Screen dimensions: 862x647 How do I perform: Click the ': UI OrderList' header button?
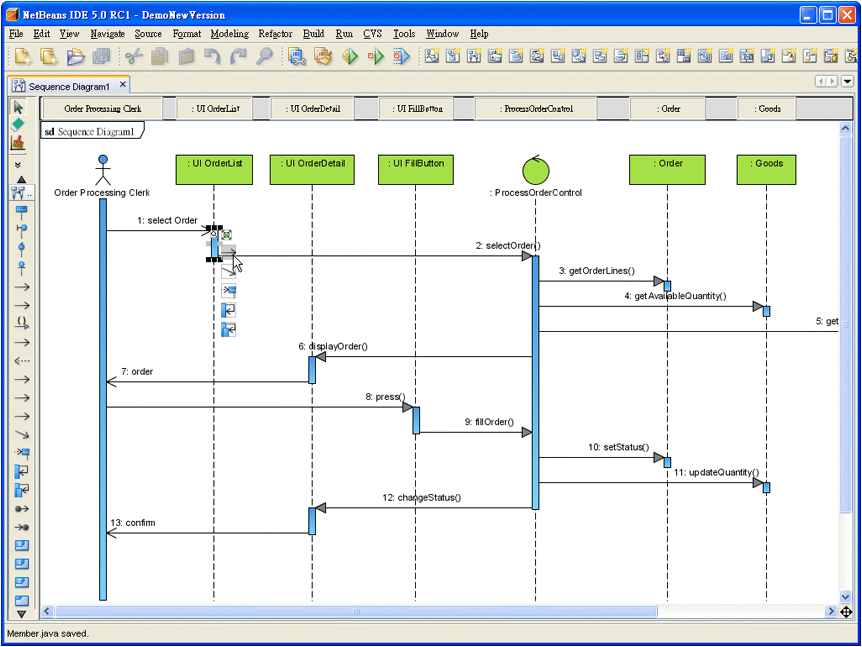tap(215, 109)
